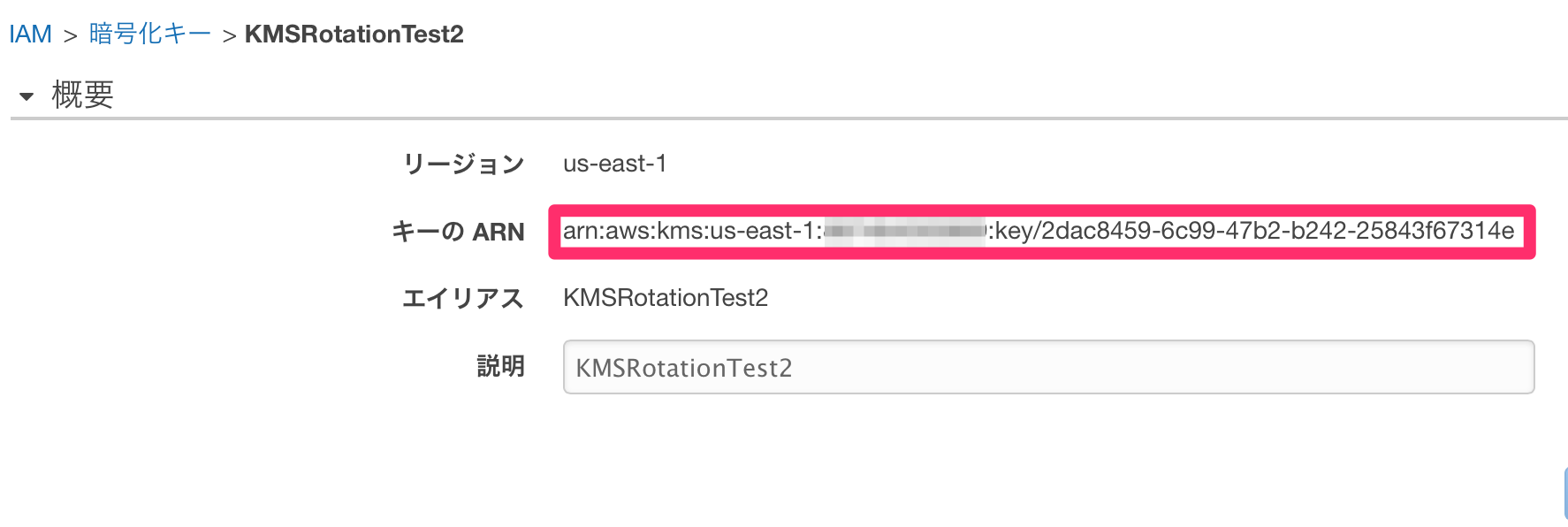Select the description text KMSRotationTest2
The image size is (1568, 527).
click(x=685, y=367)
